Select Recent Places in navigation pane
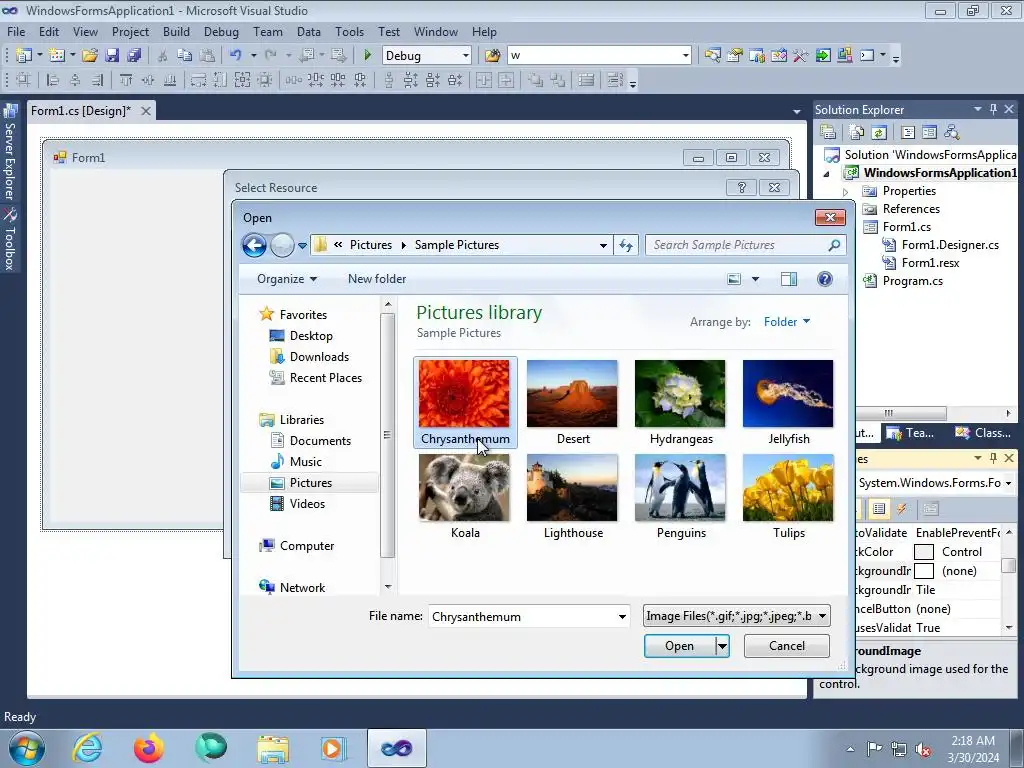Screen dimensions: 1024x768 325,377
